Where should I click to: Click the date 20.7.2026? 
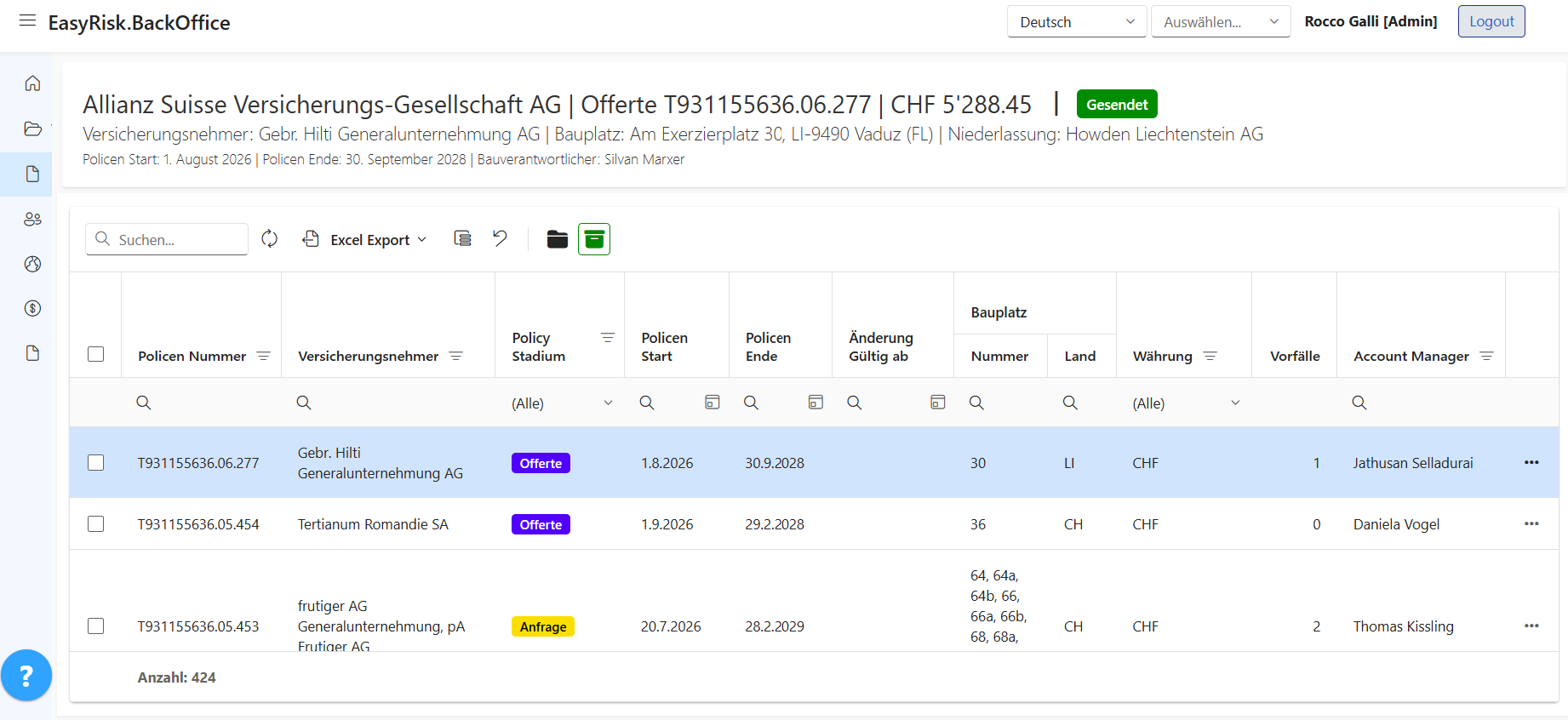[671, 626]
